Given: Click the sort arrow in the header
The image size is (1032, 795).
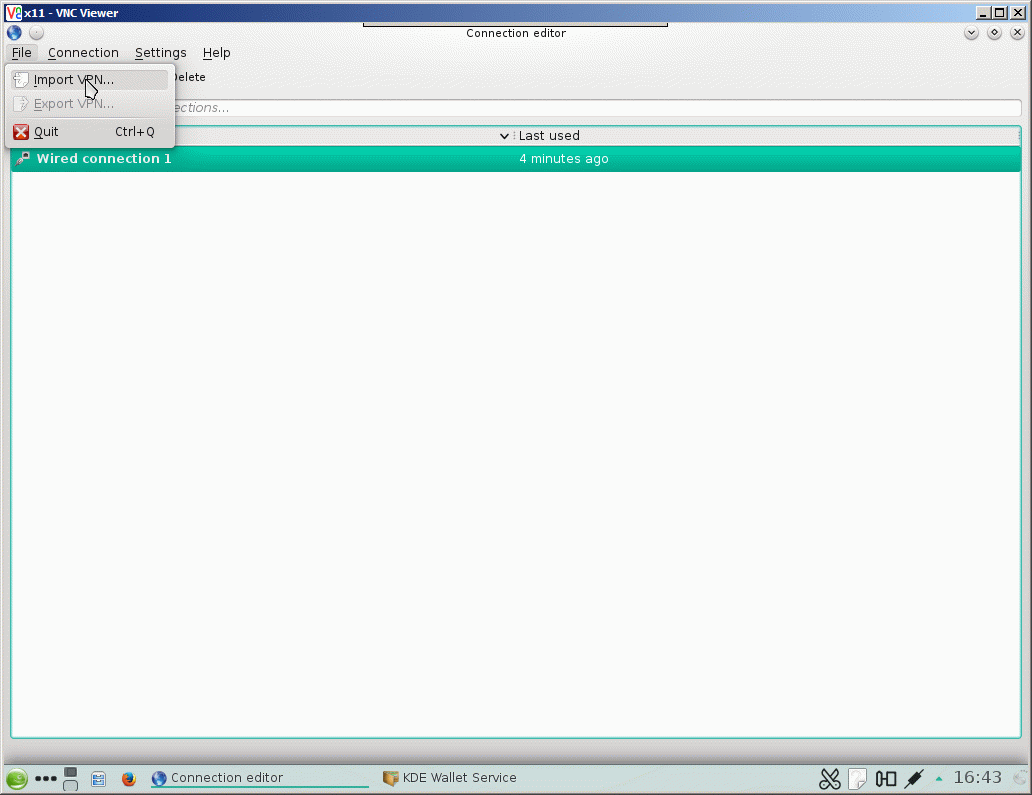Looking at the screenshot, I should (504, 136).
